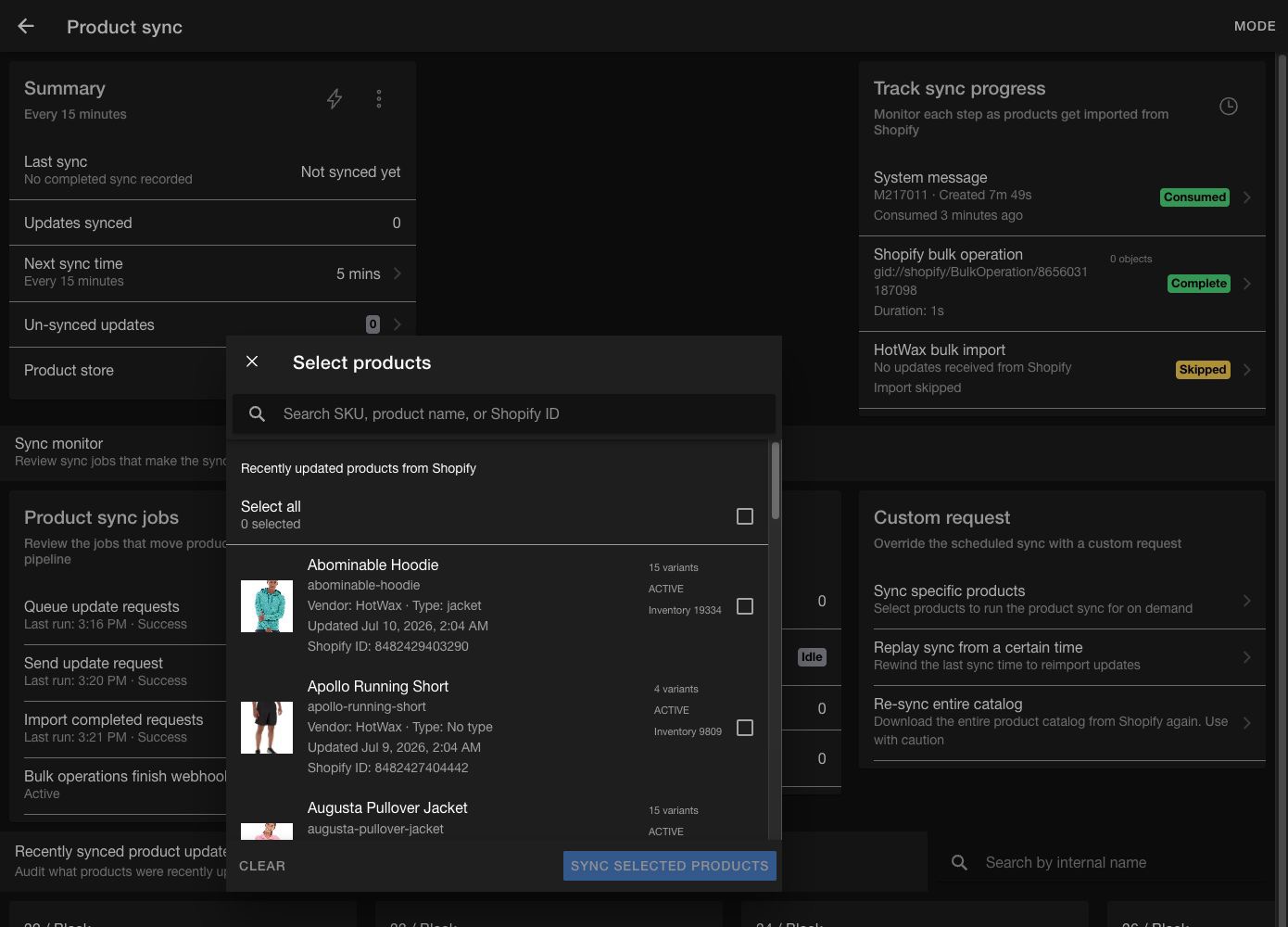Click SYNC SELECTED PRODUCTS button

670,866
